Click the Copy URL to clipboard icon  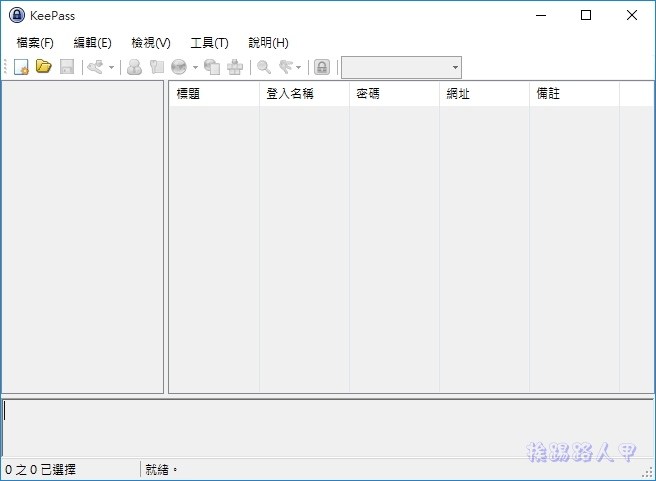[212, 67]
